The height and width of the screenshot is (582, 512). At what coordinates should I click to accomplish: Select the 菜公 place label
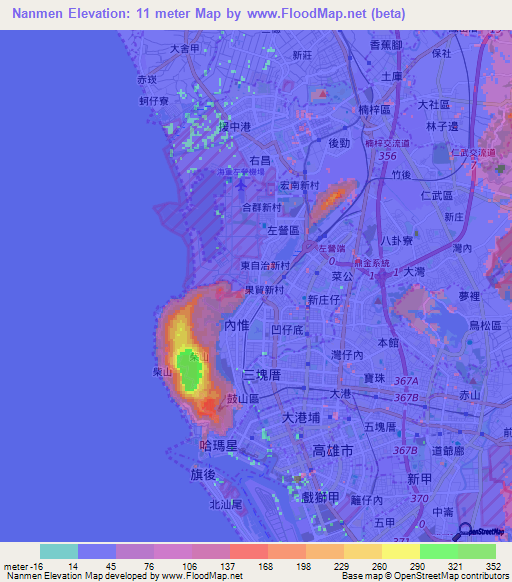point(342,276)
